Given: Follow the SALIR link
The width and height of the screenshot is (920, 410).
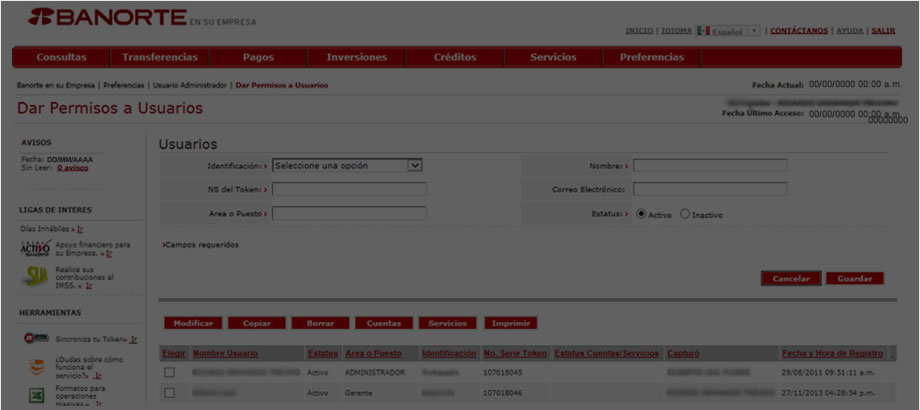Looking at the screenshot, I should point(883,31).
